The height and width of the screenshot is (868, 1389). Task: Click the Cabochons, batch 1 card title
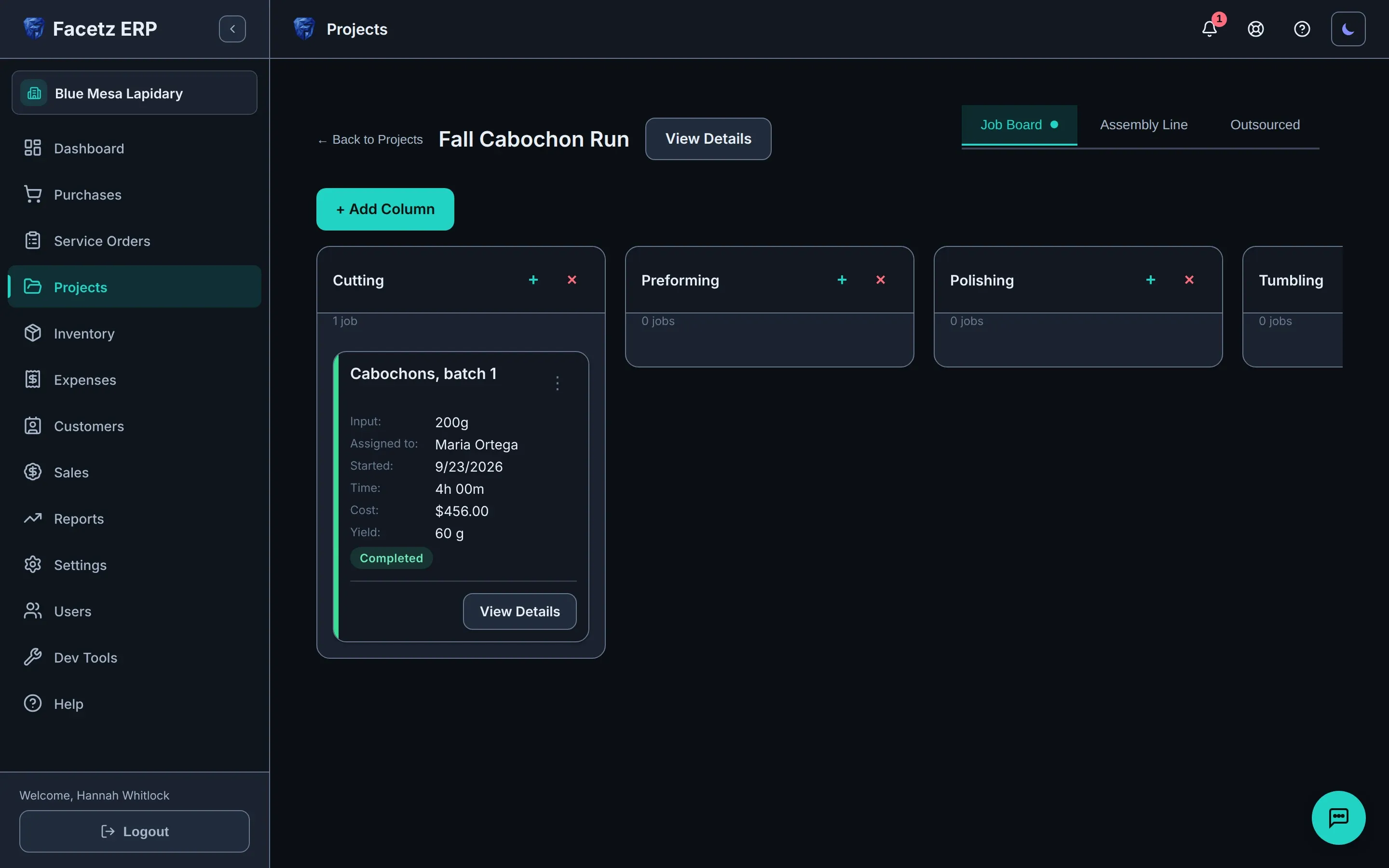pyautogui.click(x=423, y=374)
